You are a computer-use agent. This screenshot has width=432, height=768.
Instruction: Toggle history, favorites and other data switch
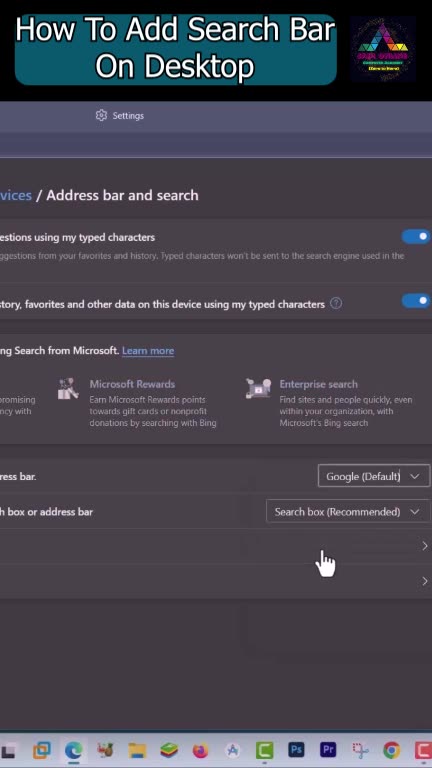coord(416,301)
